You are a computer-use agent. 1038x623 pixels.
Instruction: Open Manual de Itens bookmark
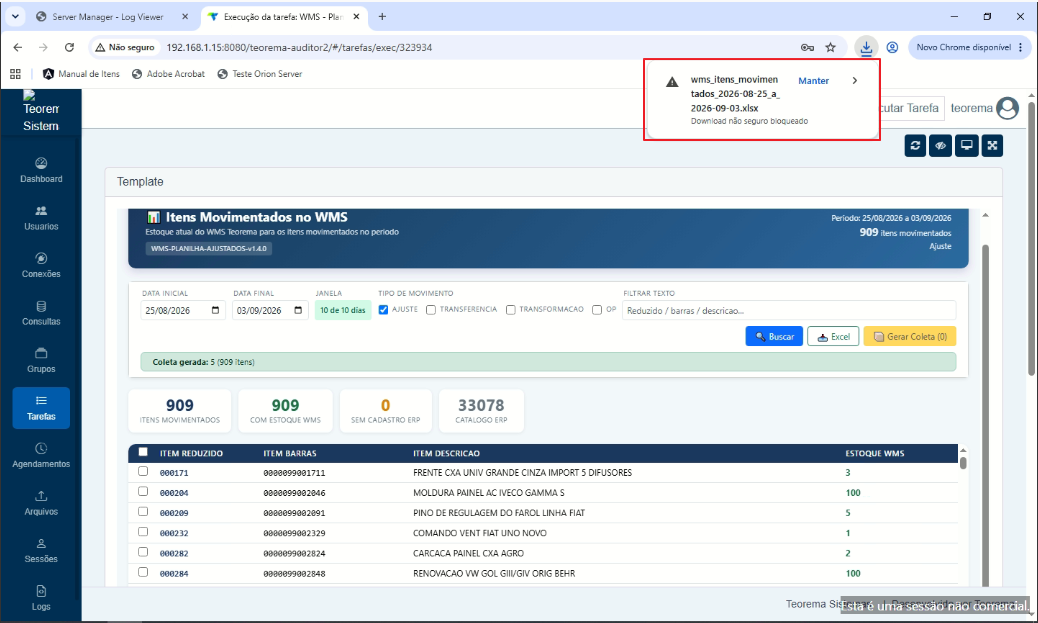(81, 74)
